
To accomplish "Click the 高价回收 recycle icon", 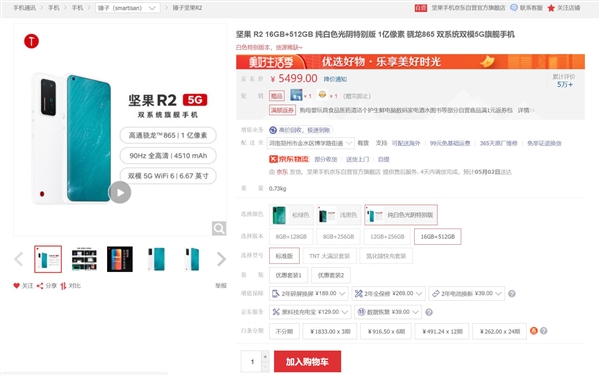I will (x=273, y=130).
